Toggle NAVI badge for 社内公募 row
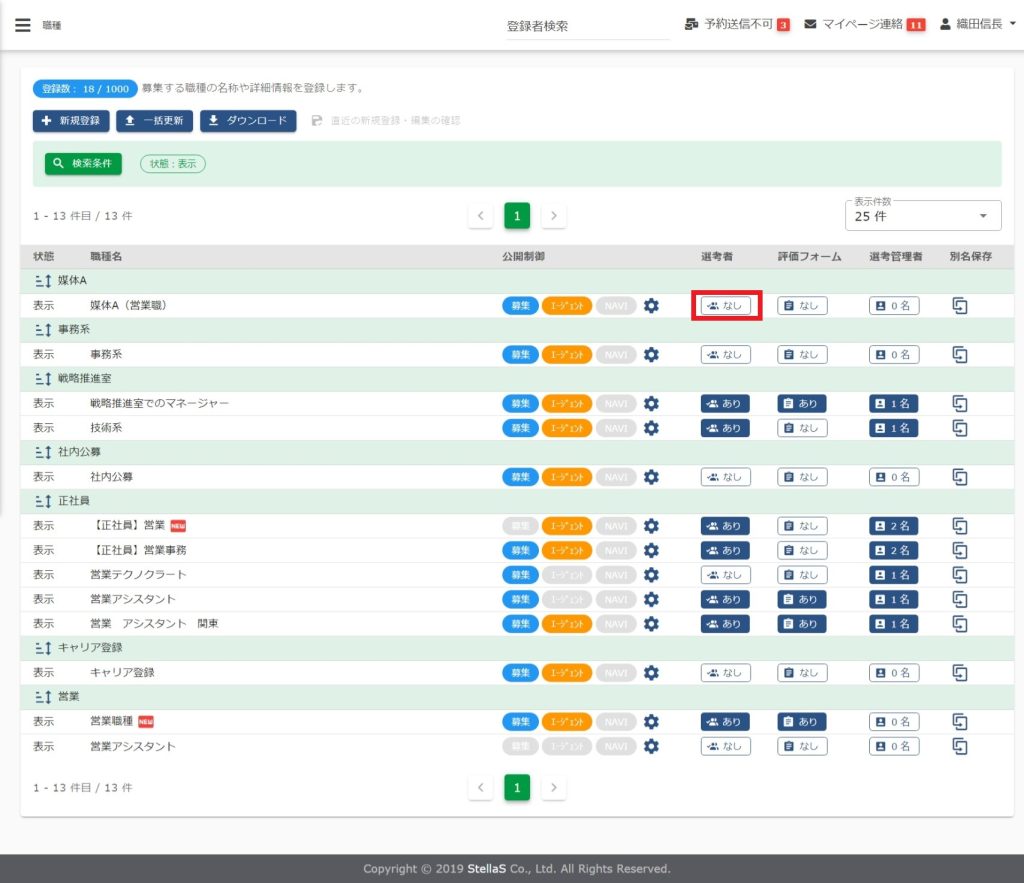Viewport: 1024px width, 883px height. click(x=616, y=477)
